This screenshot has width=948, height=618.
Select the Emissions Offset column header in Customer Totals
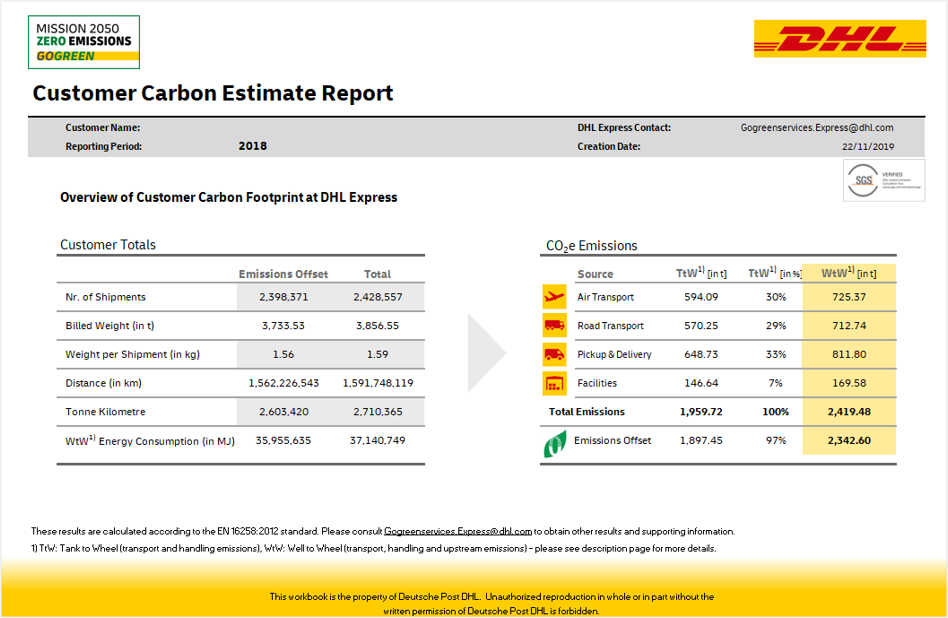point(283,274)
